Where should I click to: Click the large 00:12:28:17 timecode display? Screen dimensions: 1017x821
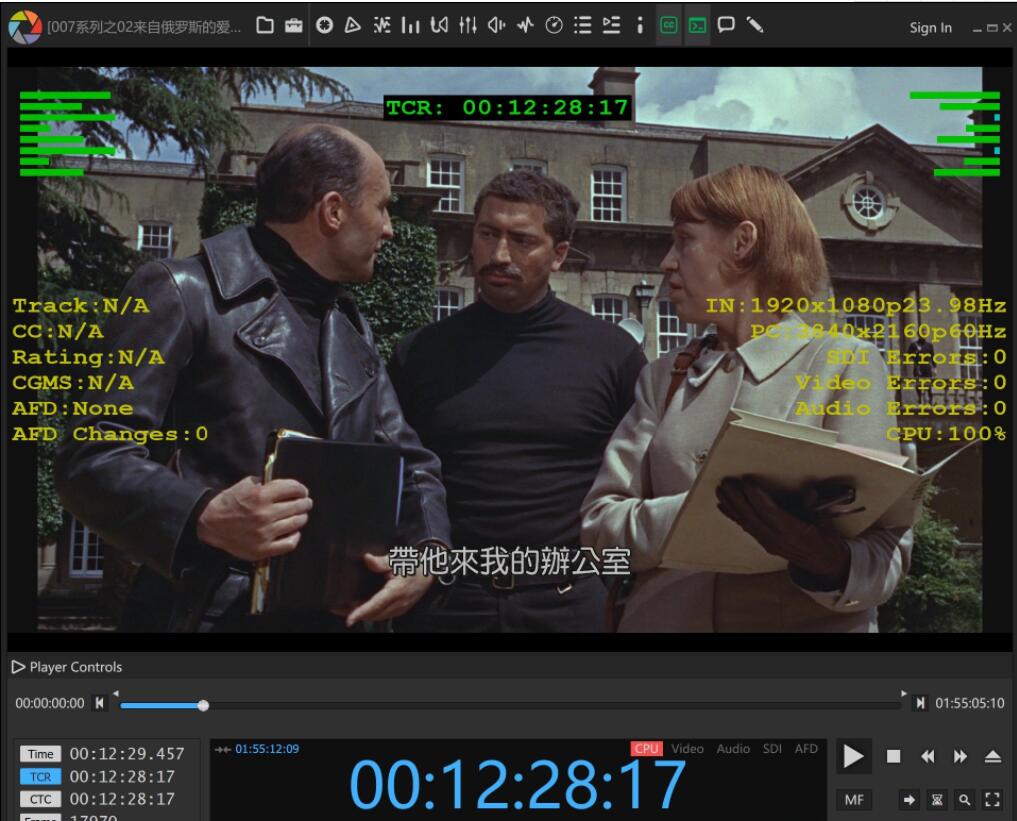[517, 785]
